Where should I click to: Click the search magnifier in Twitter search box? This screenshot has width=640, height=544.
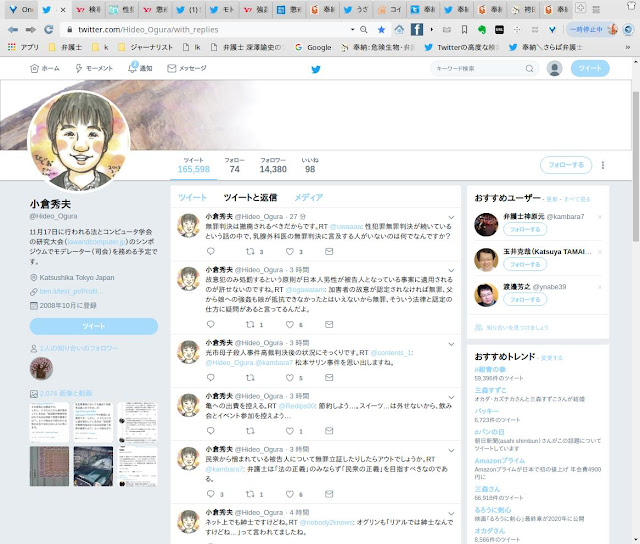point(529,69)
